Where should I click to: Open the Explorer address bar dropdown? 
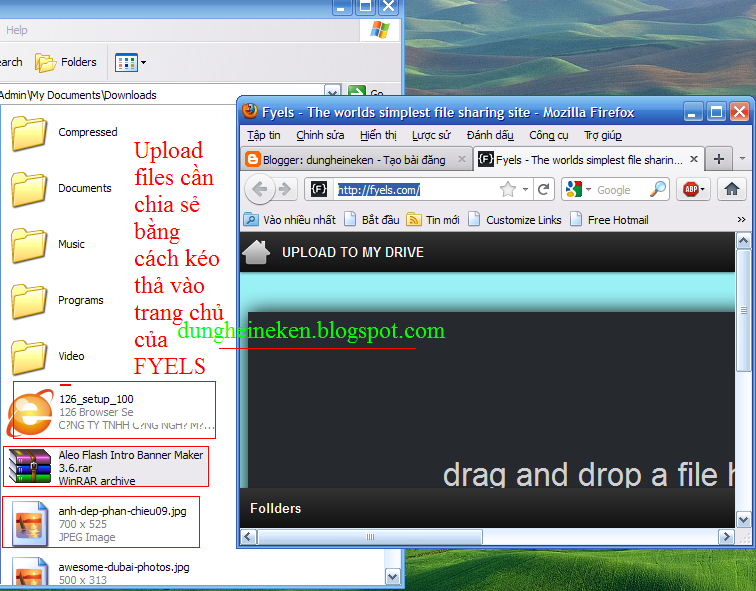tap(332, 92)
